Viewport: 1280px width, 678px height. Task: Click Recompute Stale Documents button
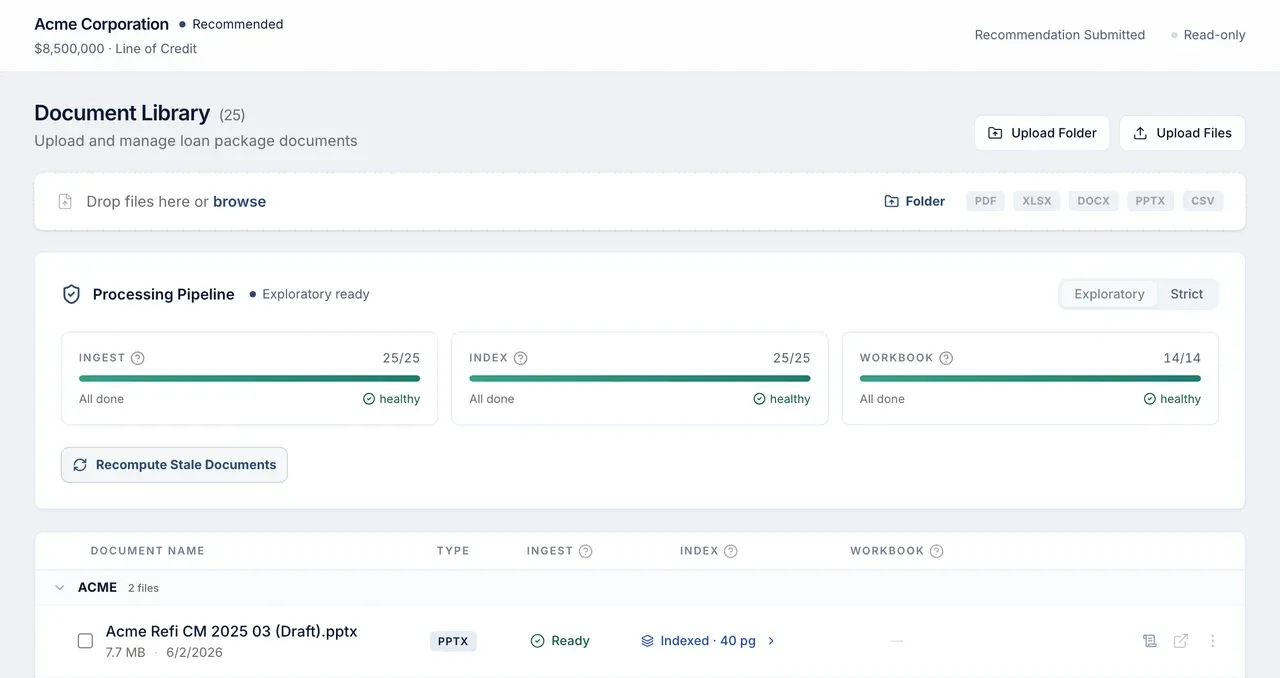pos(174,465)
